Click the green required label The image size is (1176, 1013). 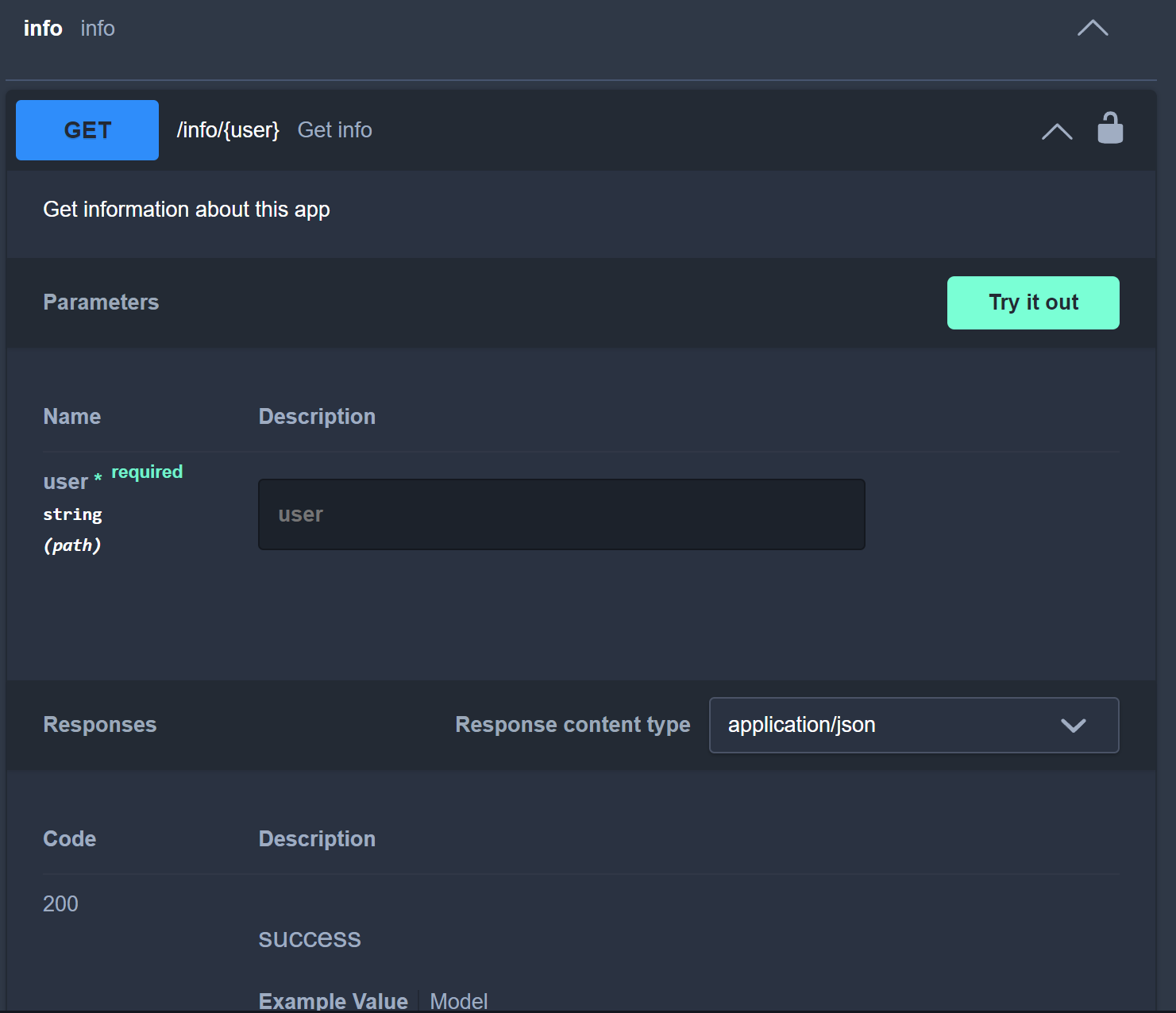point(147,472)
